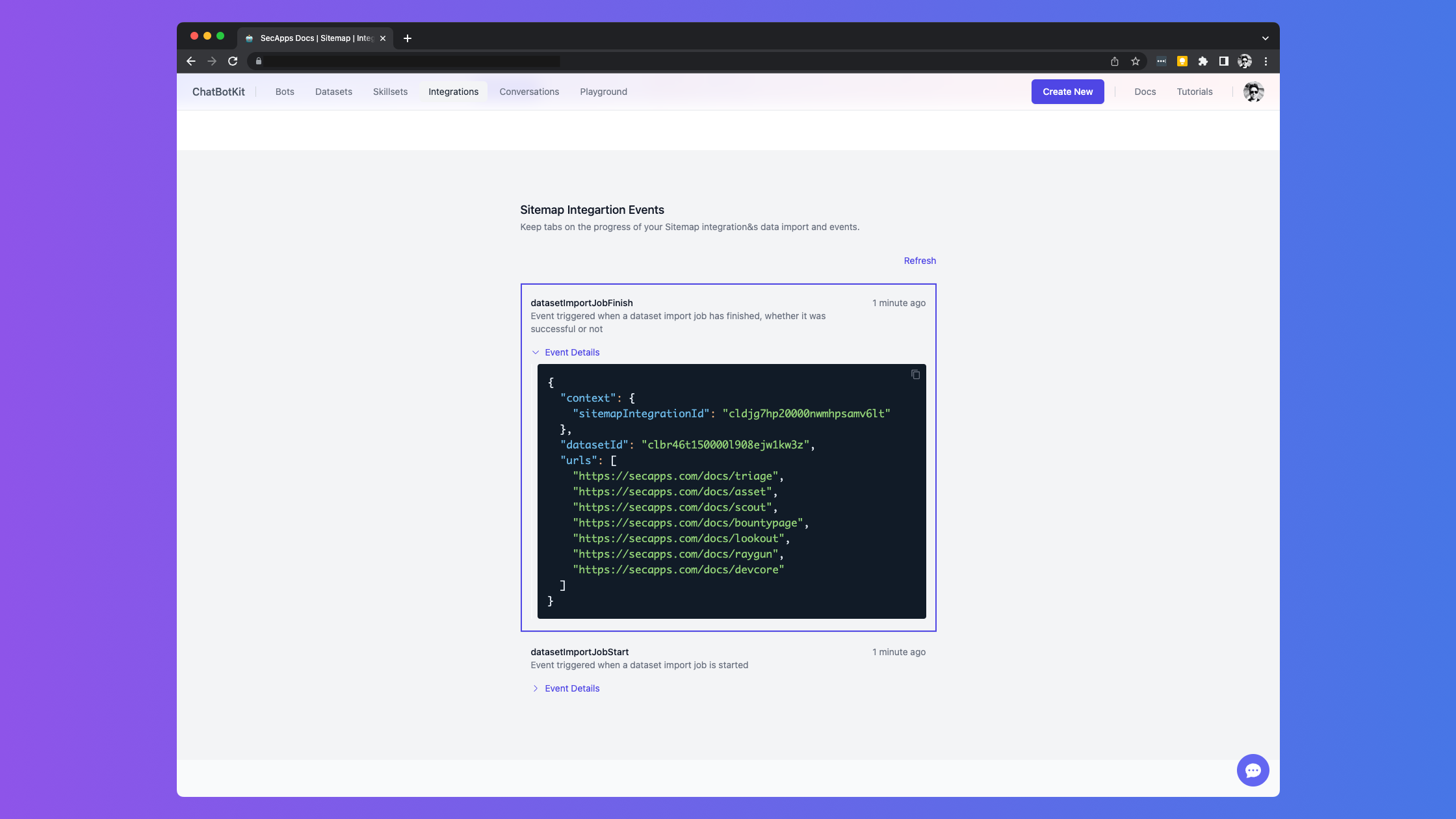Copy the event JSON code block
The height and width of the screenshot is (819, 1456).
[x=915, y=374]
